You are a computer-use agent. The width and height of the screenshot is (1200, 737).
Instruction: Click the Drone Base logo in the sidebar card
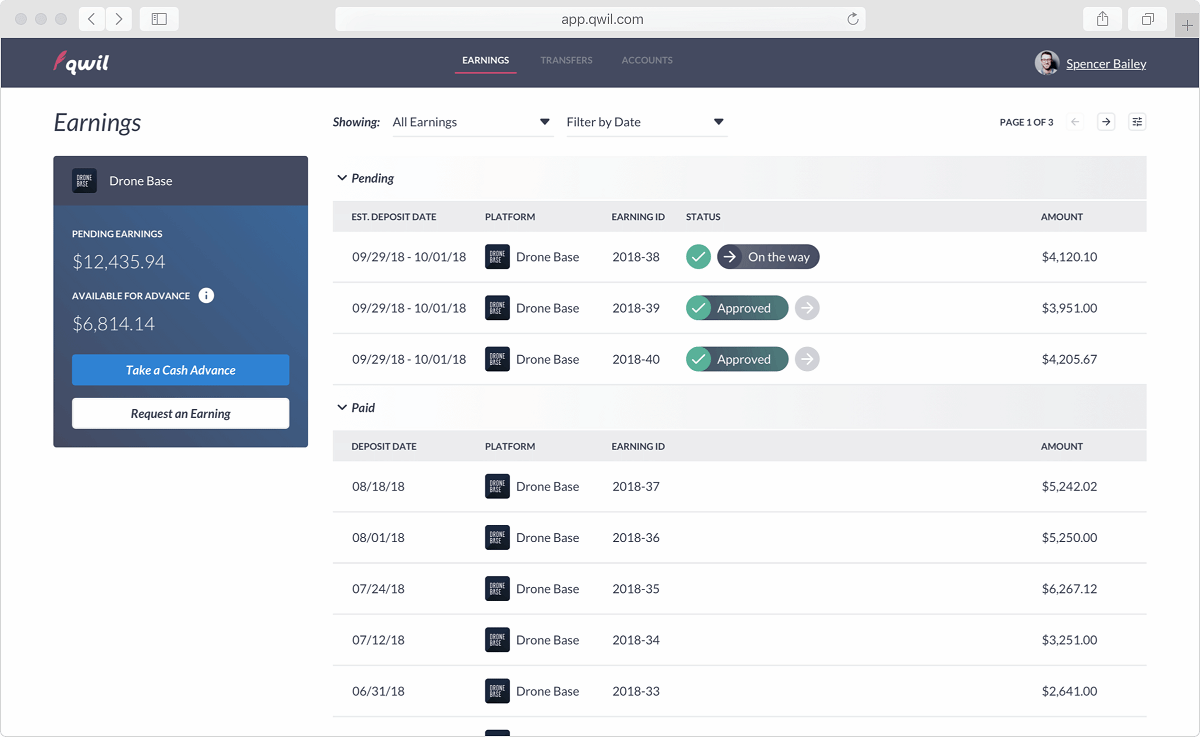84,180
